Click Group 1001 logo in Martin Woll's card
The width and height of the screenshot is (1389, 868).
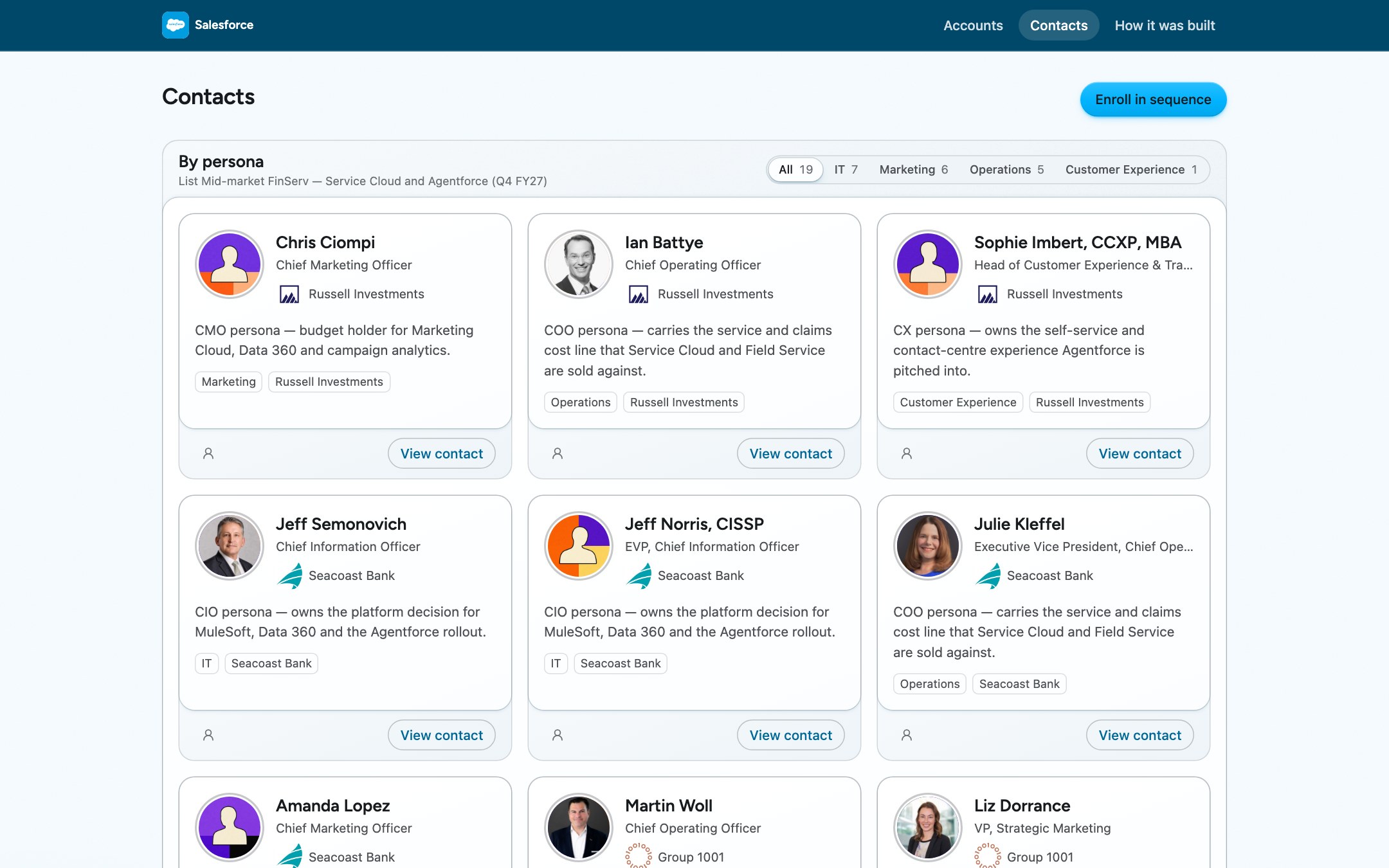639,856
